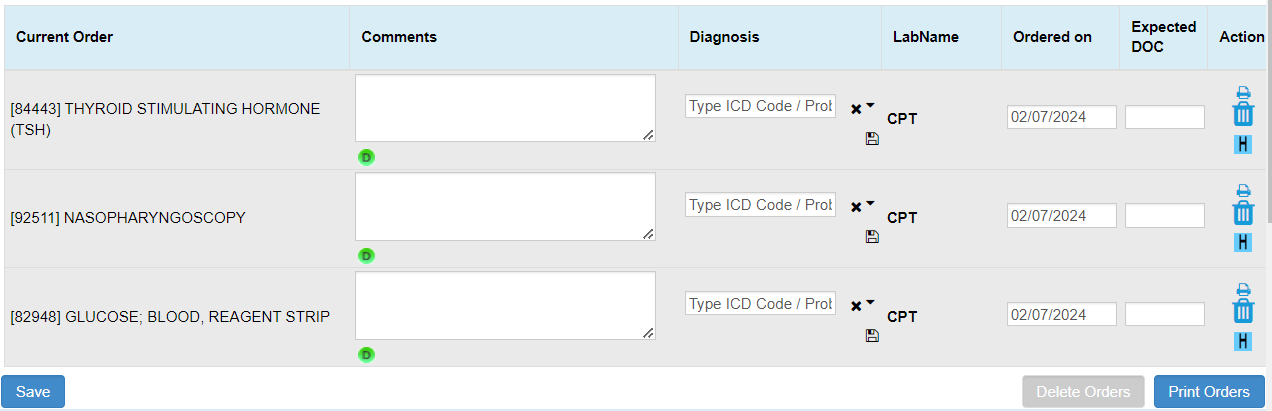The width and height of the screenshot is (1272, 411).
Task: Expand diagnosis dropdown caret for TSH row
Action: 870,105
